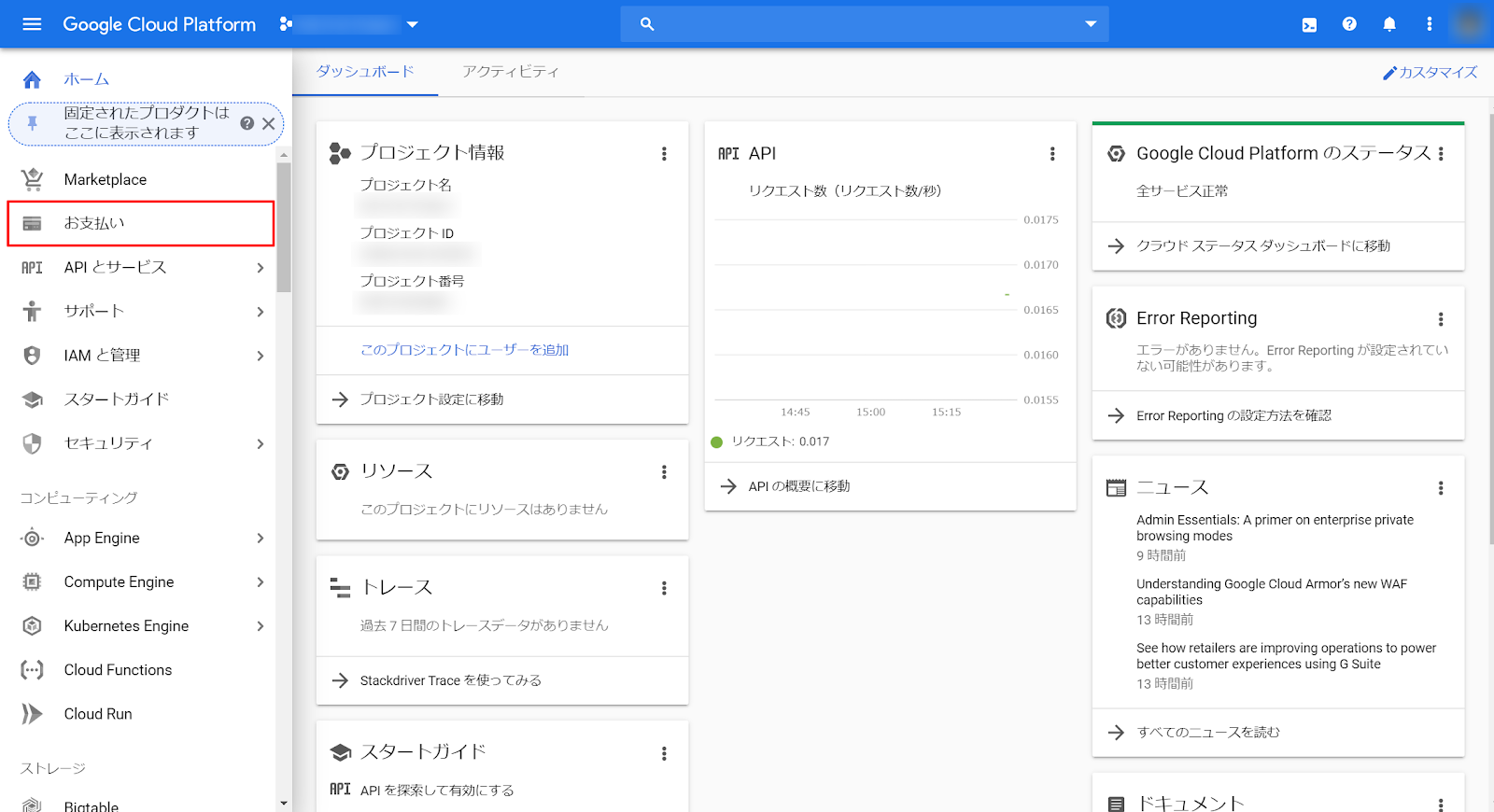Click the security shield icon
This screenshot has width=1494, height=812.
32,443
